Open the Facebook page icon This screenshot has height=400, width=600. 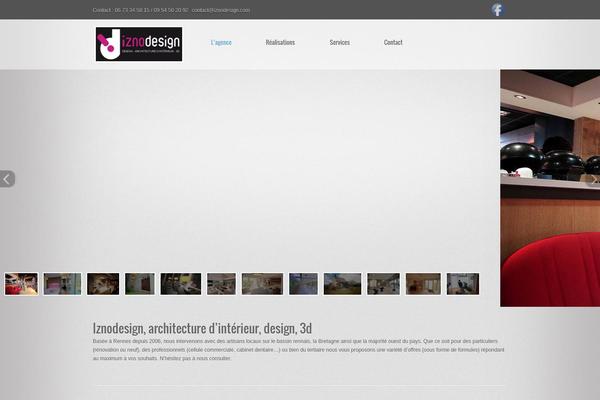click(x=497, y=10)
